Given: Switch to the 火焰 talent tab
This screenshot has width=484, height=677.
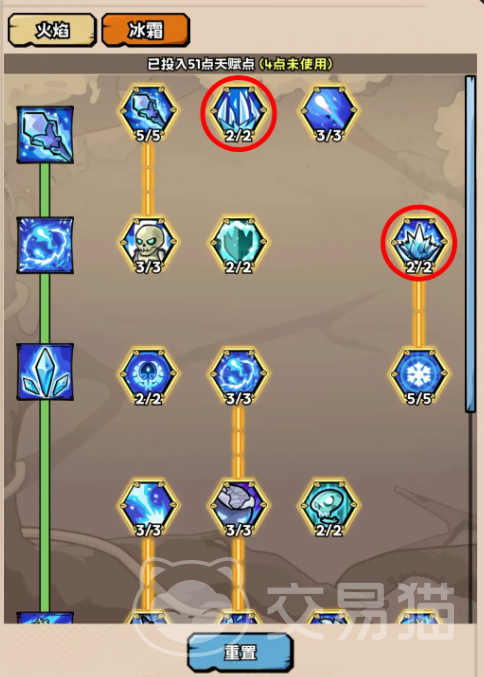Looking at the screenshot, I should click(52, 30).
